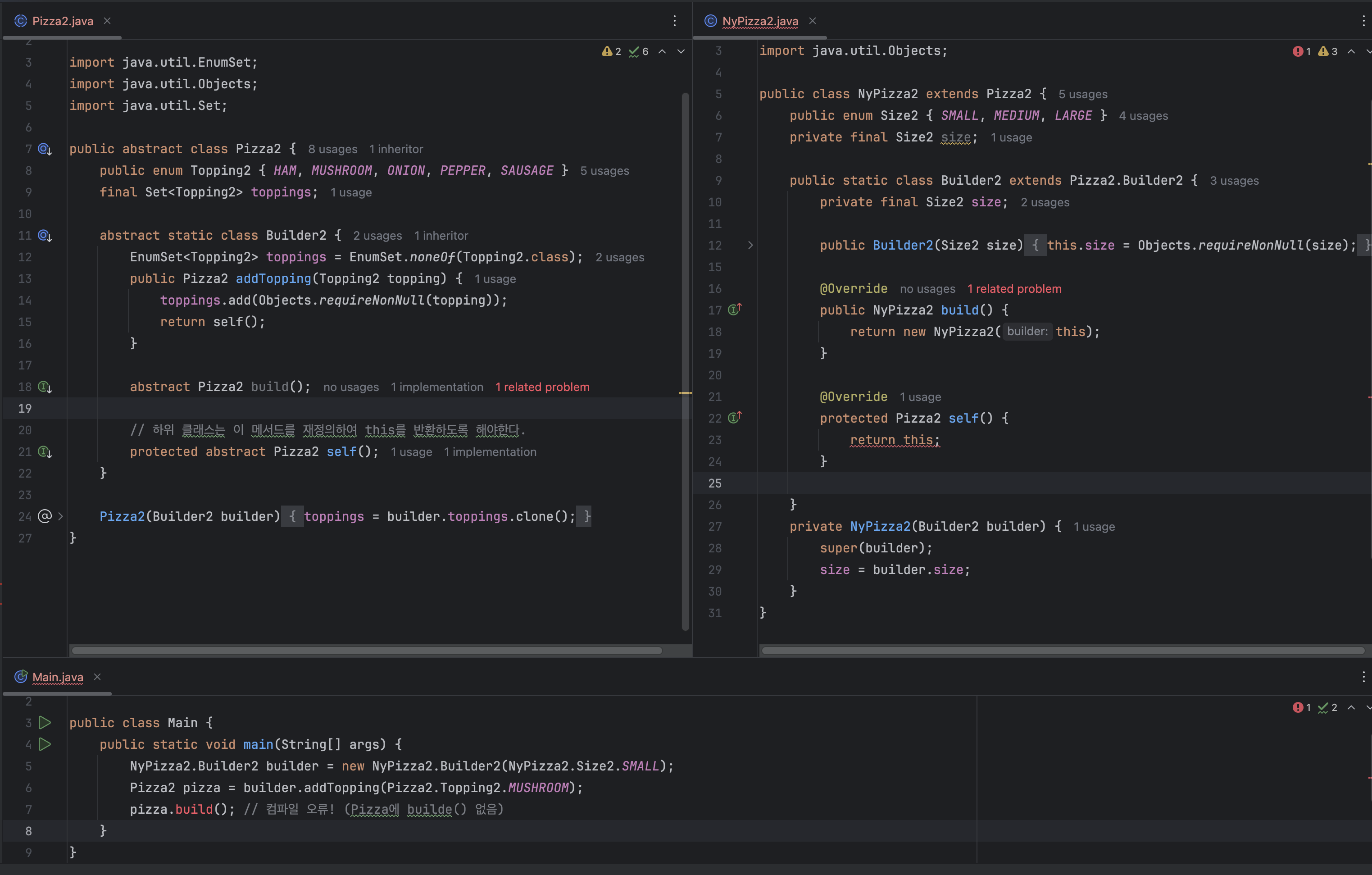Image resolution: width=1372 pixels, height=875 pixels.
Task: Click the '1 inheritor' hint on Pizza2 class
Action: point(396,149)
